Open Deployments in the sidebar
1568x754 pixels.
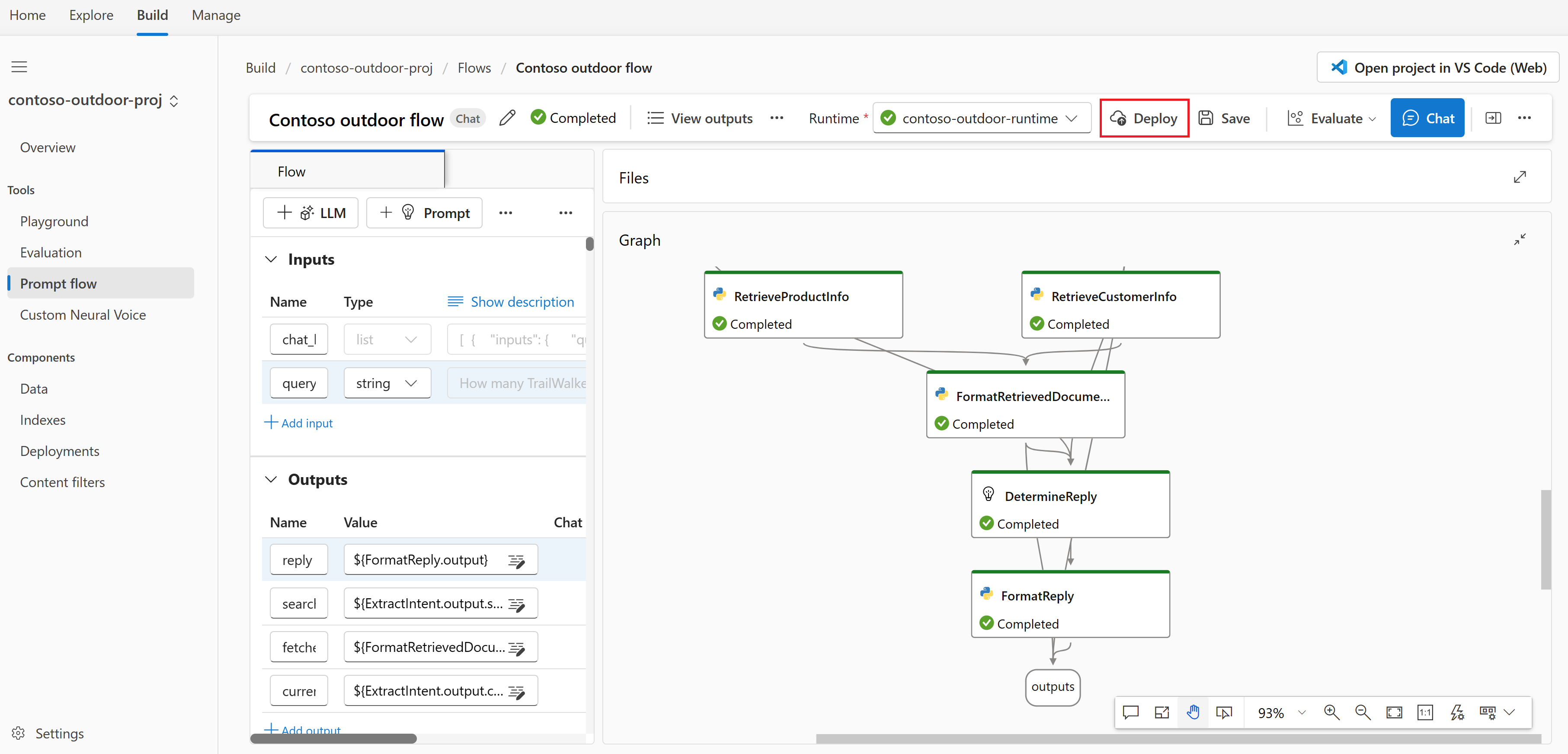tap(60, 451)
